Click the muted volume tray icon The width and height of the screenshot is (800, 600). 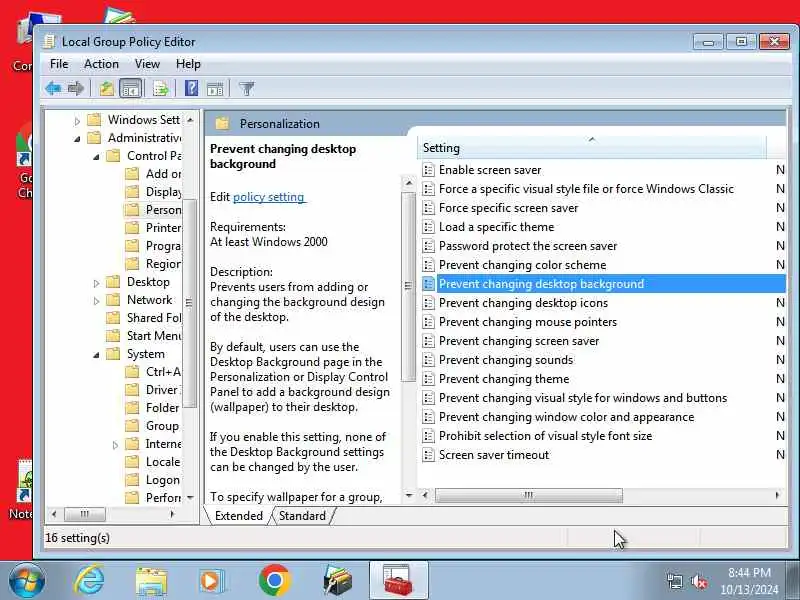(x=698, y=581)
